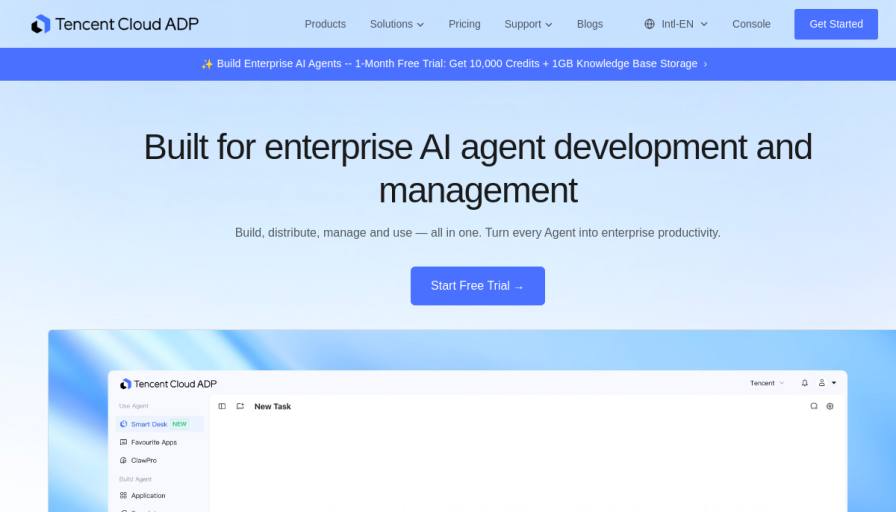Screen dimensions: 896x512
Task: Click the New Task title text
Action: [x=273, y=406]
